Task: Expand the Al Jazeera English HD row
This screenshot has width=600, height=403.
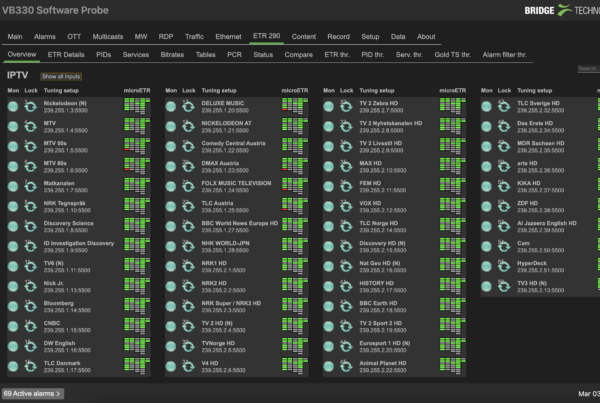Action: pyautogui.click(x=540, y=227)
